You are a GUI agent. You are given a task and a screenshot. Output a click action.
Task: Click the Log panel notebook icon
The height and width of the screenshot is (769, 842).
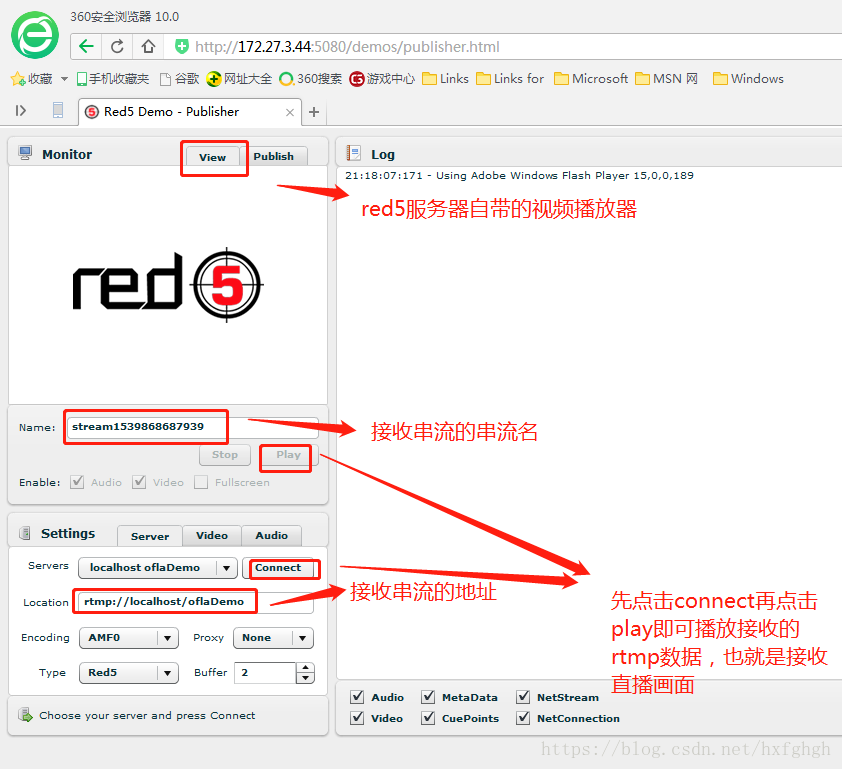click(x=354, y=153)
